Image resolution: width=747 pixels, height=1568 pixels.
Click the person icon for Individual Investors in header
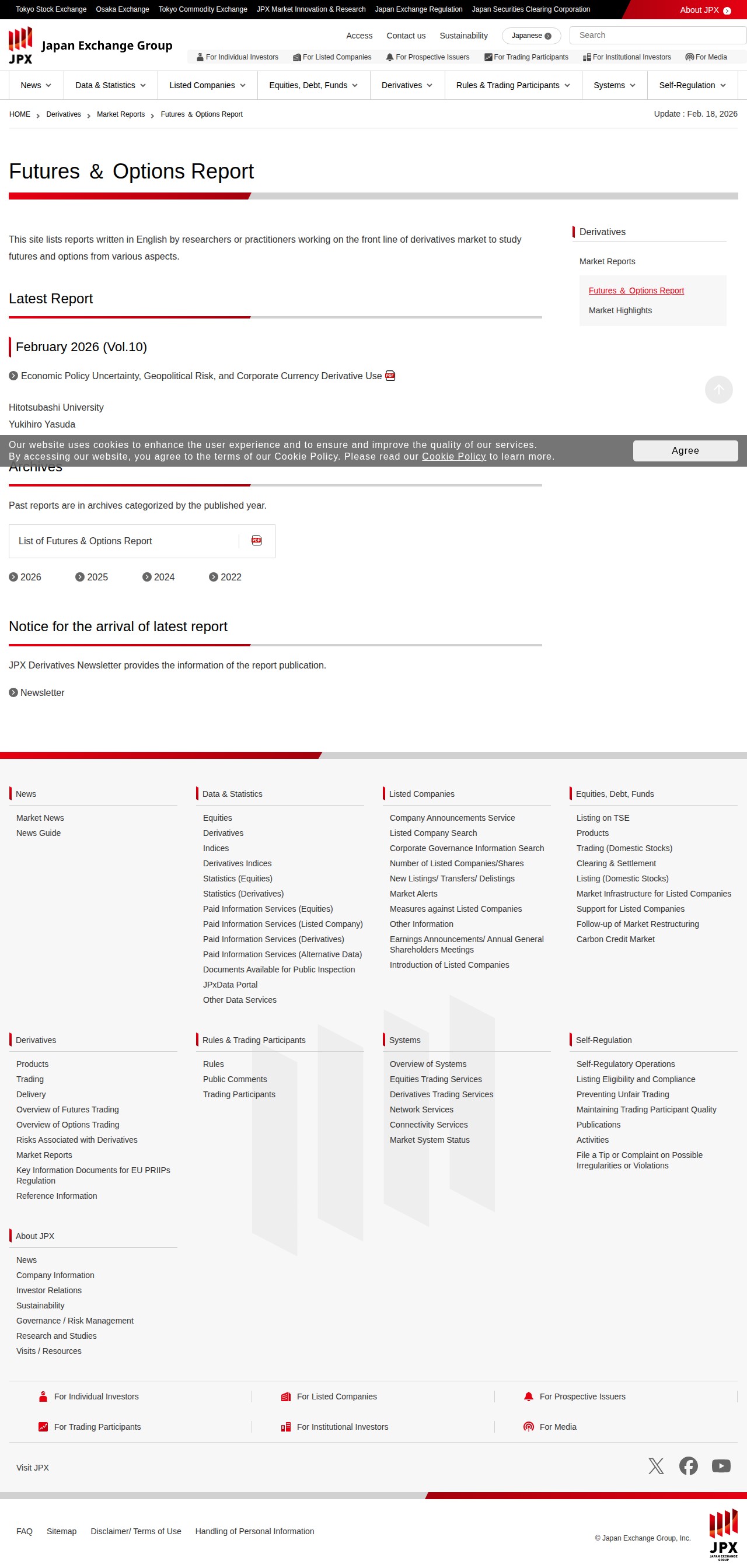coord(200,57)
